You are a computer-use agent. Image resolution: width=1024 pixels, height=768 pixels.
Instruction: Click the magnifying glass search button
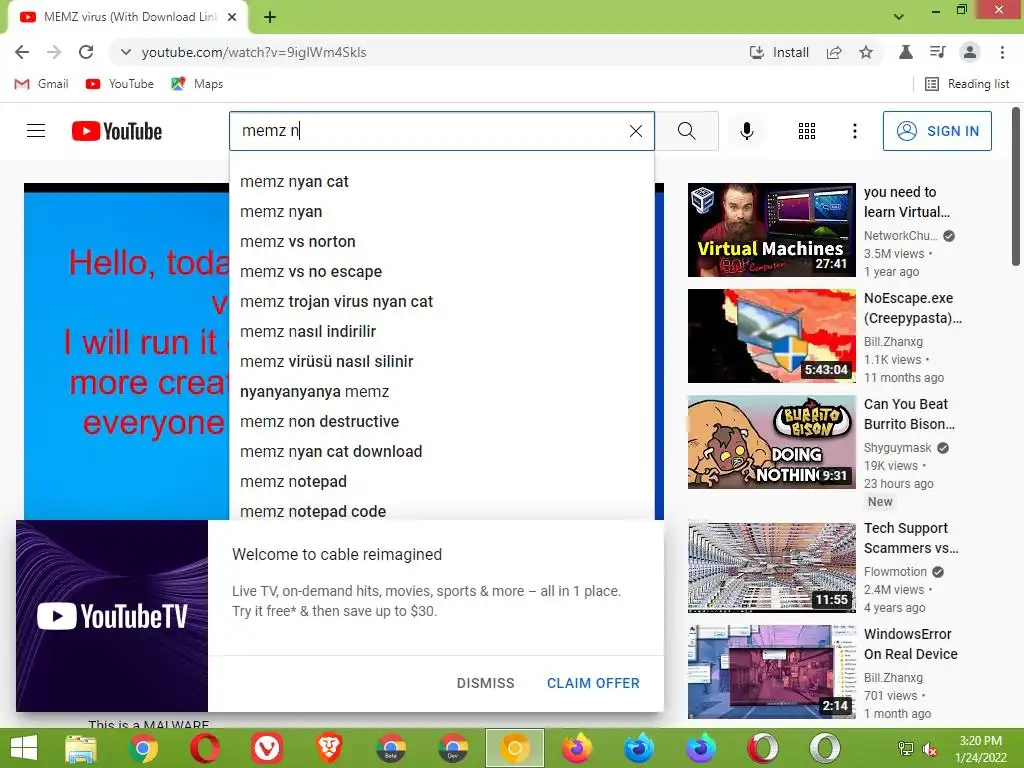point(686,131)
